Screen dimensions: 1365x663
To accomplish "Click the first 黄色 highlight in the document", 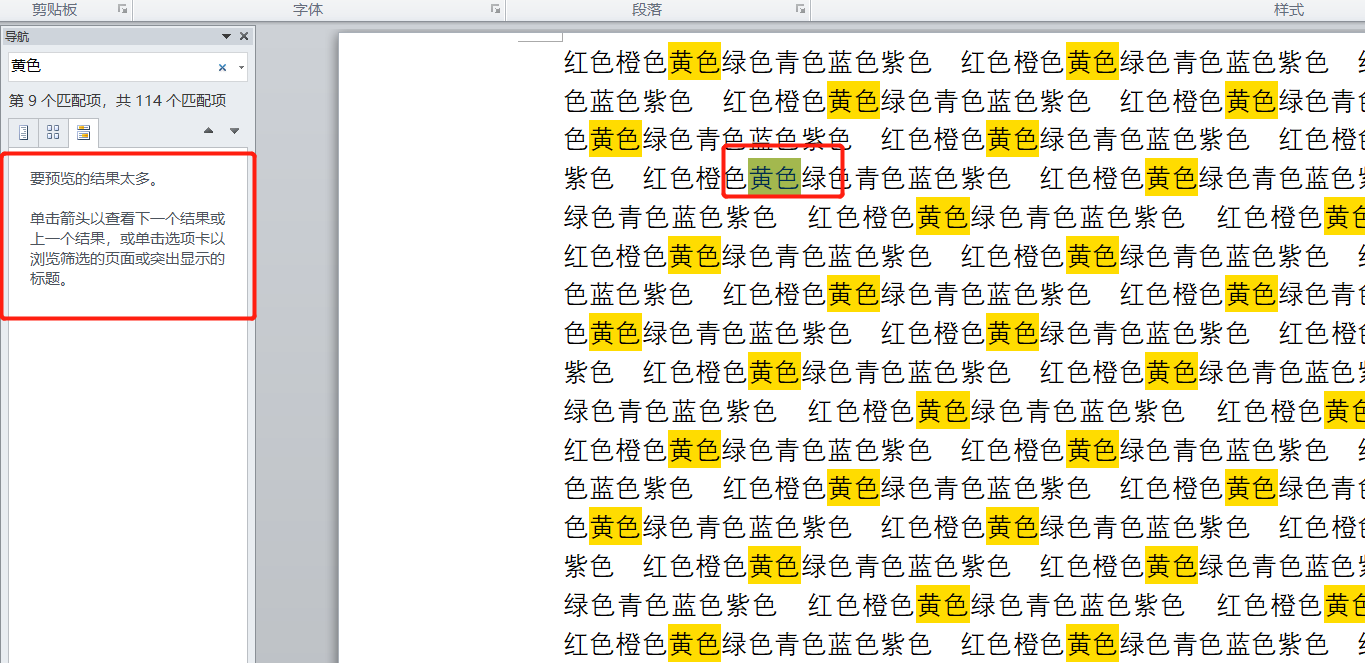I will point(694,62).
